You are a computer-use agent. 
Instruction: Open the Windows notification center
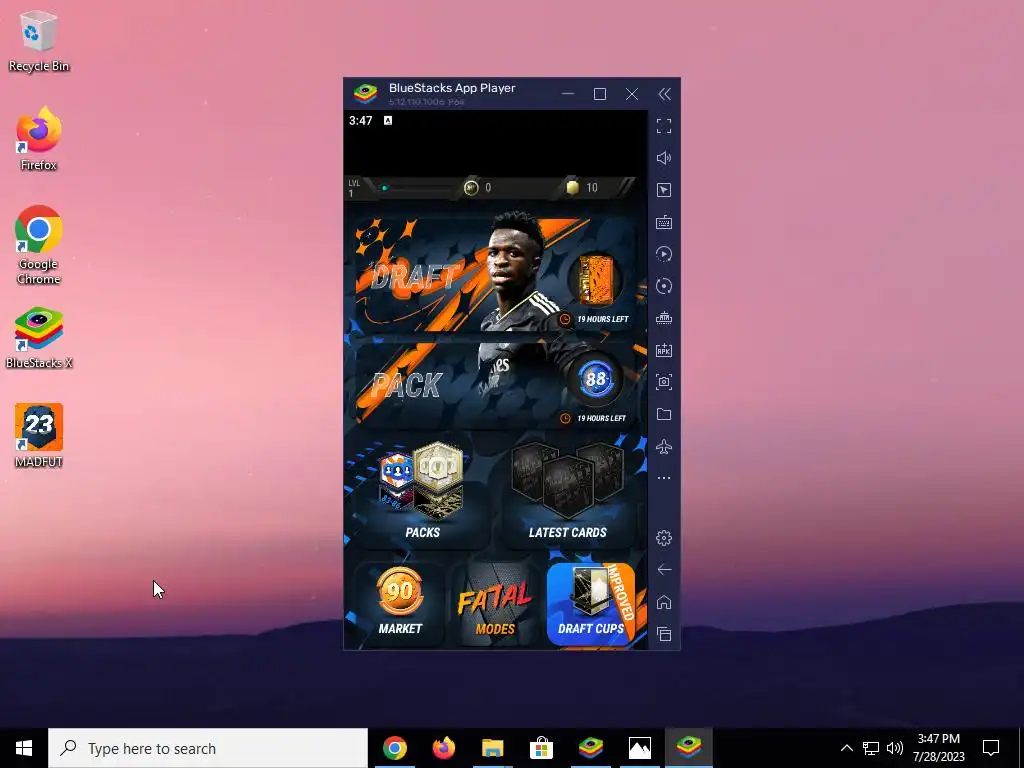[x=991, y=748]
